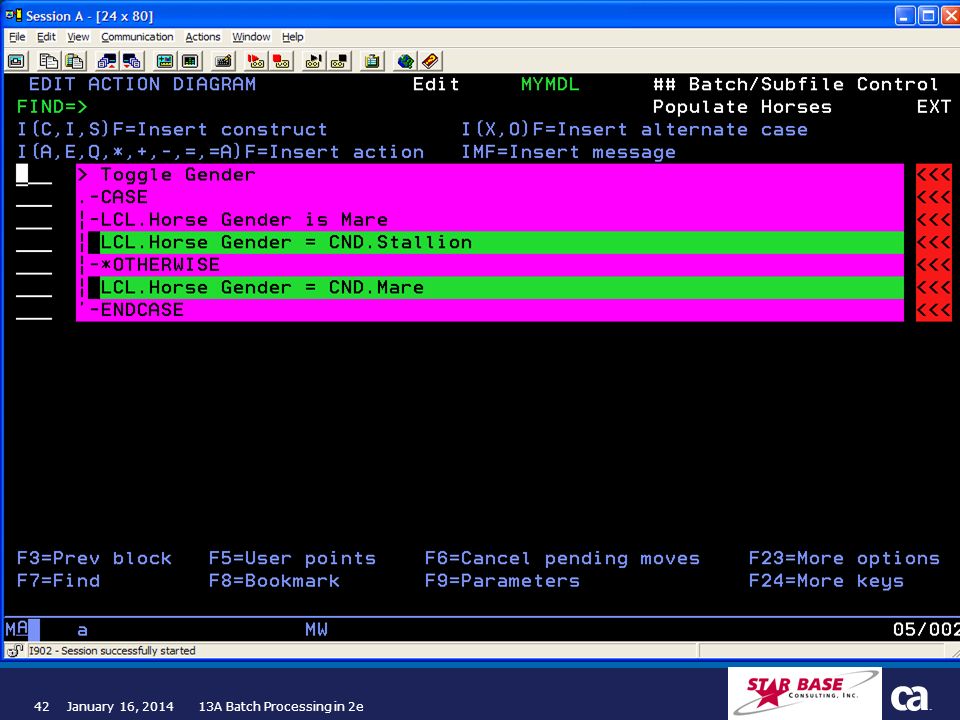Click the command field beside -ENDCASE
960x720 pixels.
tap(34, 310)
